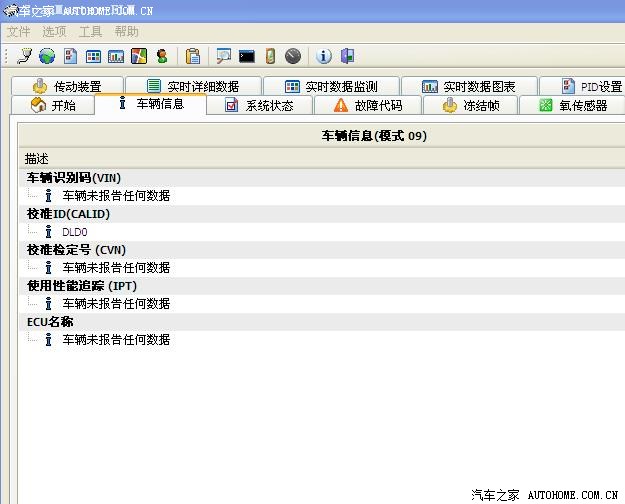The width and height of the screenshot is (625, 504).
Task: Click the magnifier monitor toolbar icon
Action: [x=223, y=56]
